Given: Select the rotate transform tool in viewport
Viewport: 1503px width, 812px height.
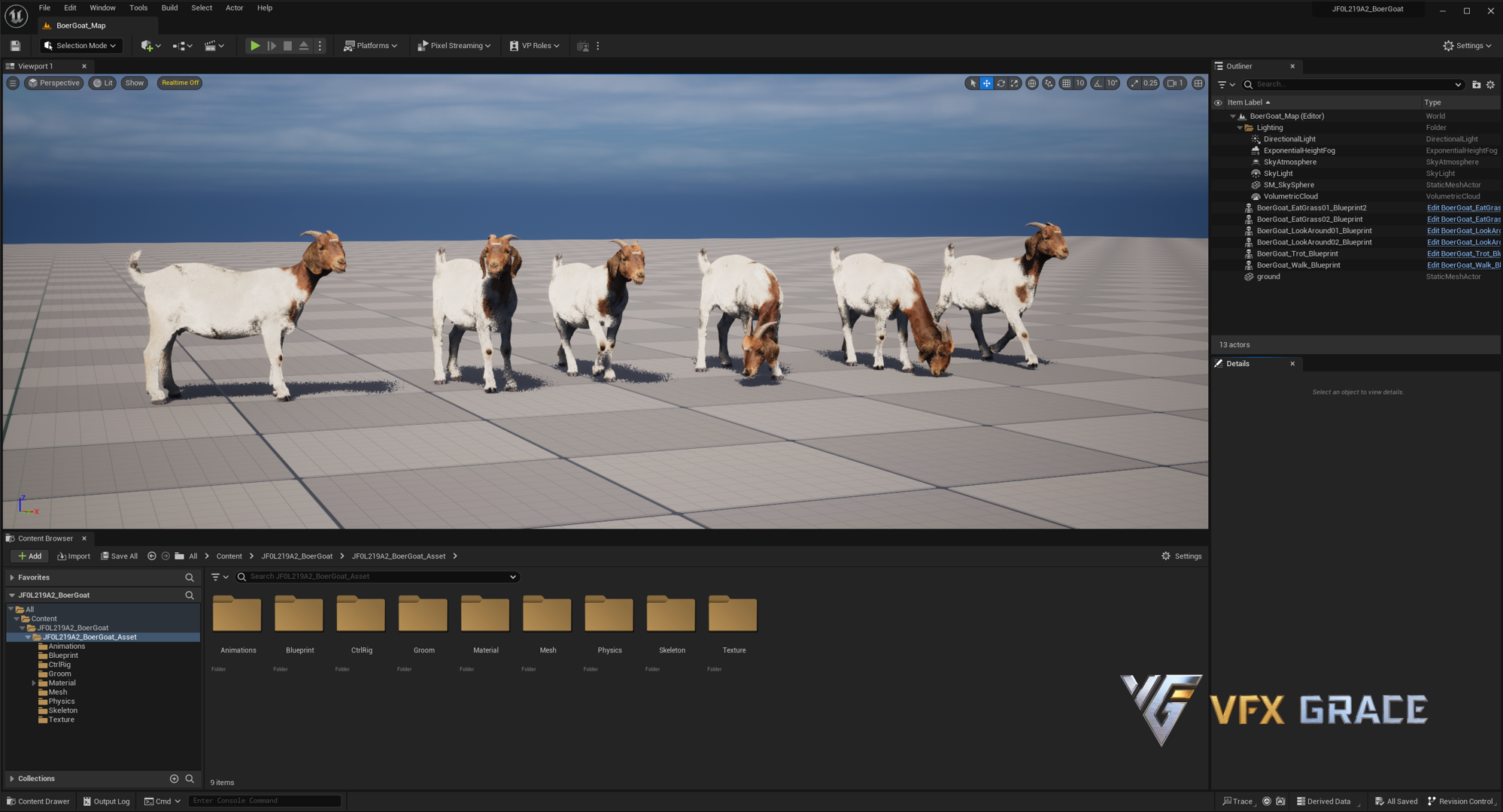Looking at the screenshot, I should point(1000,83).
